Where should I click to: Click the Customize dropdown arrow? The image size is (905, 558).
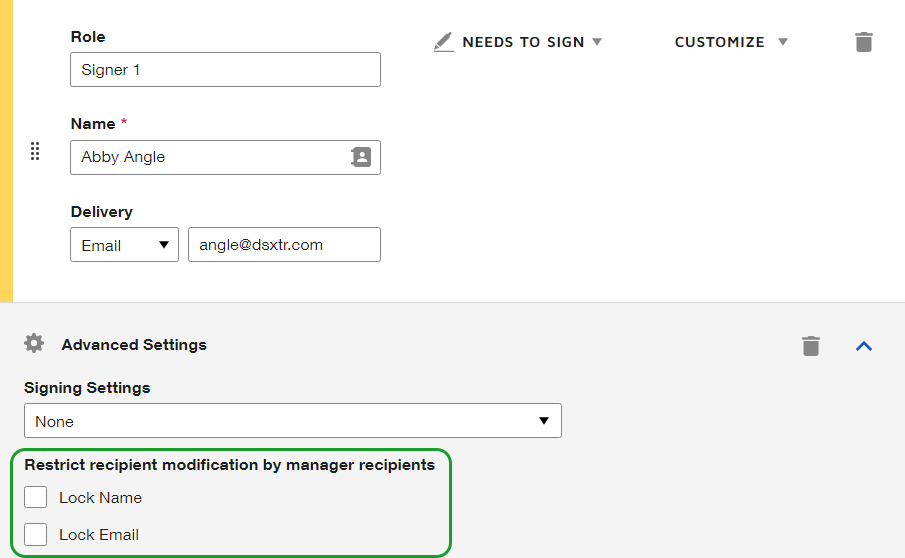[783, 42]
